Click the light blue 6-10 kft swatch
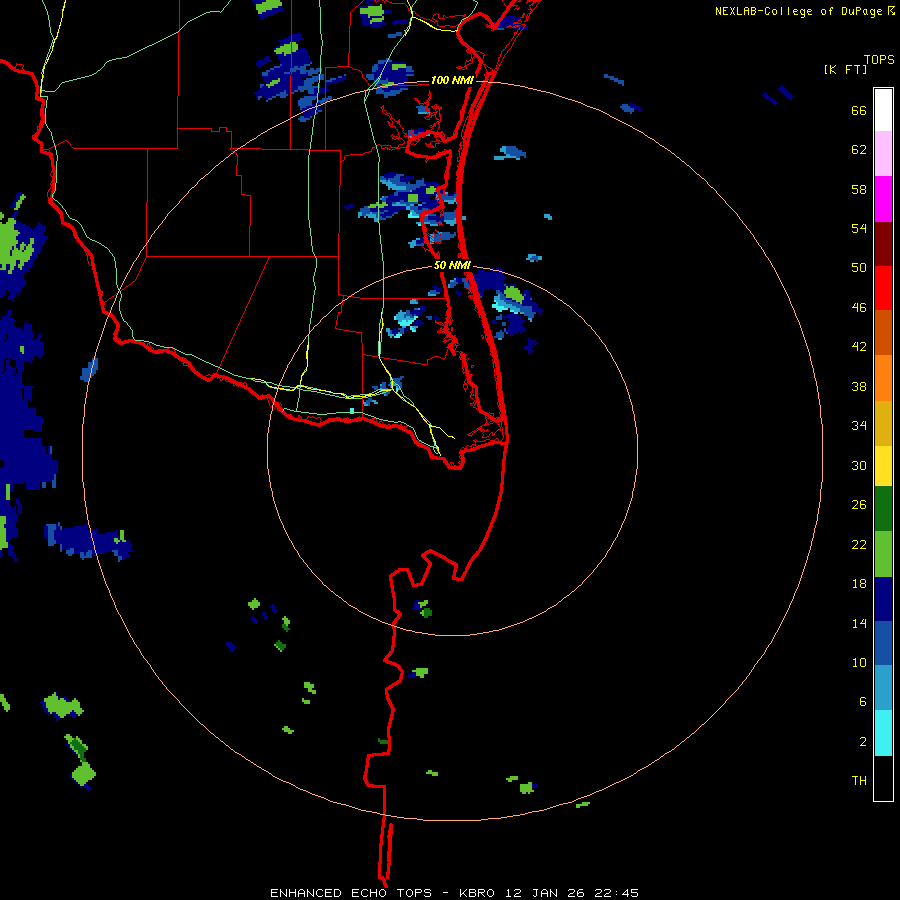 [x=883, y=688]
